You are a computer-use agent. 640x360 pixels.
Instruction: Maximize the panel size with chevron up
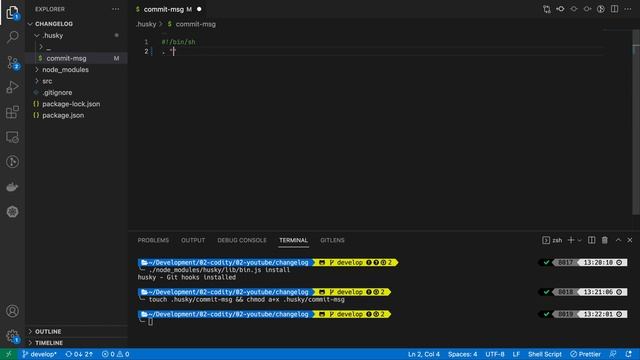tap(618, 240)
